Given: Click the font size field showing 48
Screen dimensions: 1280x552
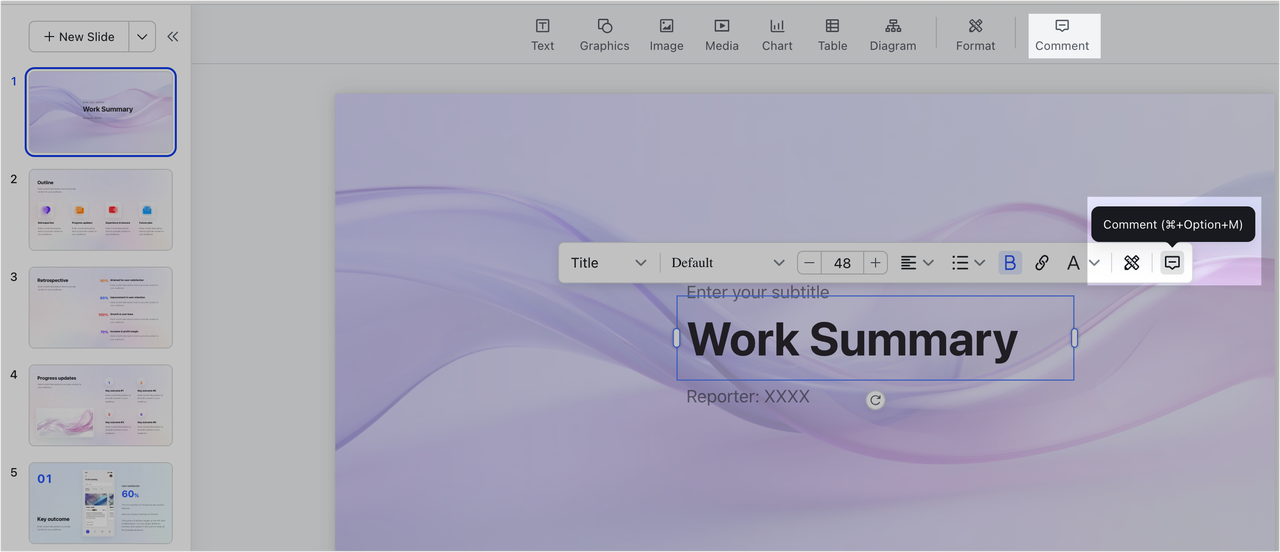Looking at the screenshot, I should point(842,263).
